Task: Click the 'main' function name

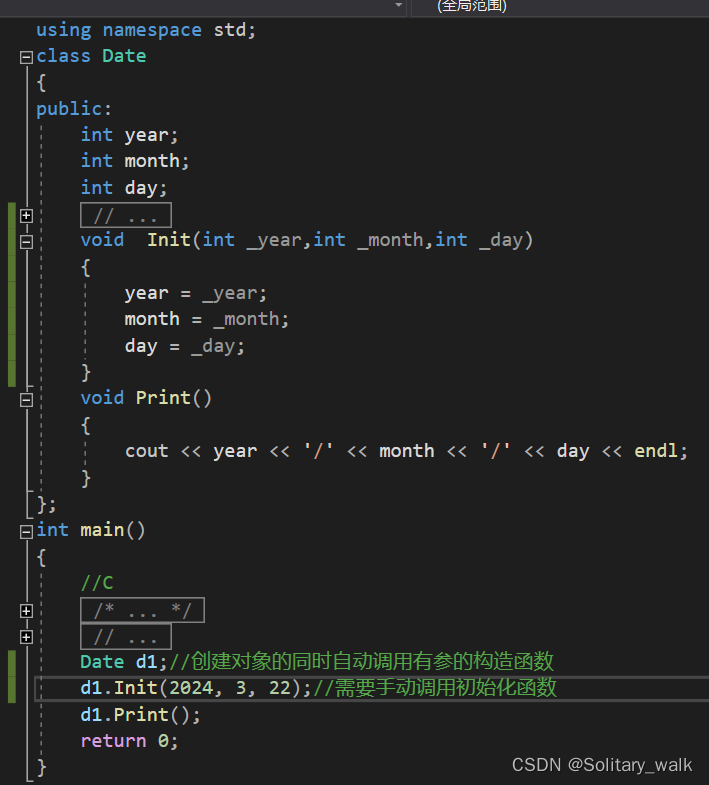Action: [102, 530]
